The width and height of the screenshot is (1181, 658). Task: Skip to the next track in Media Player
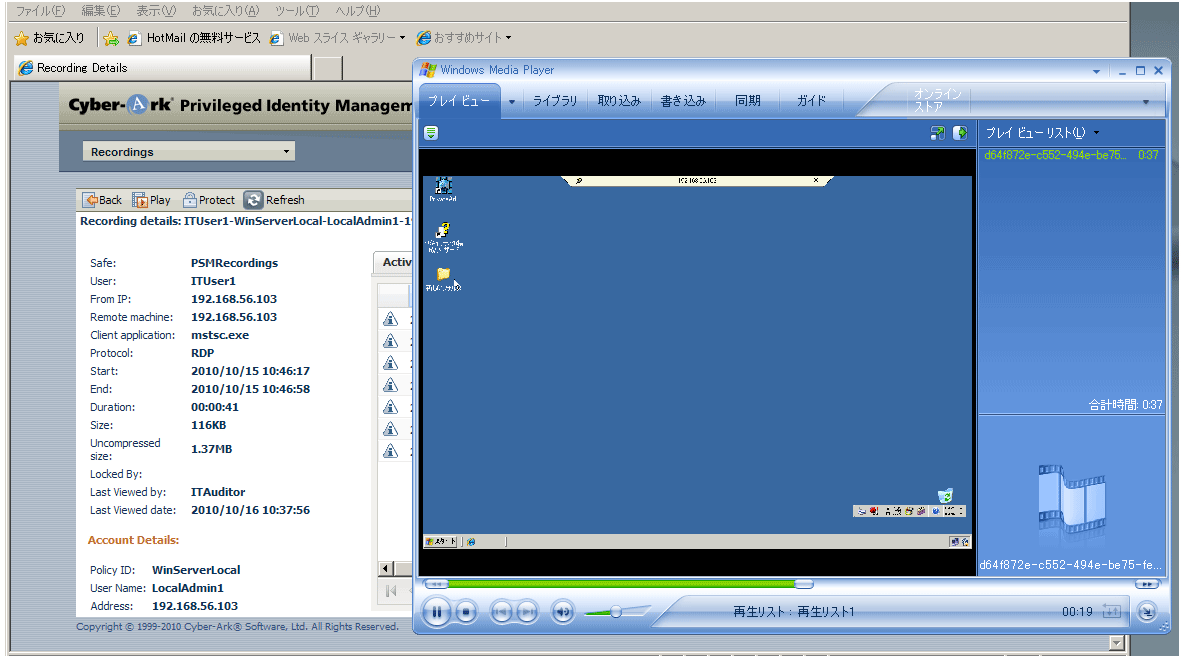527,612
